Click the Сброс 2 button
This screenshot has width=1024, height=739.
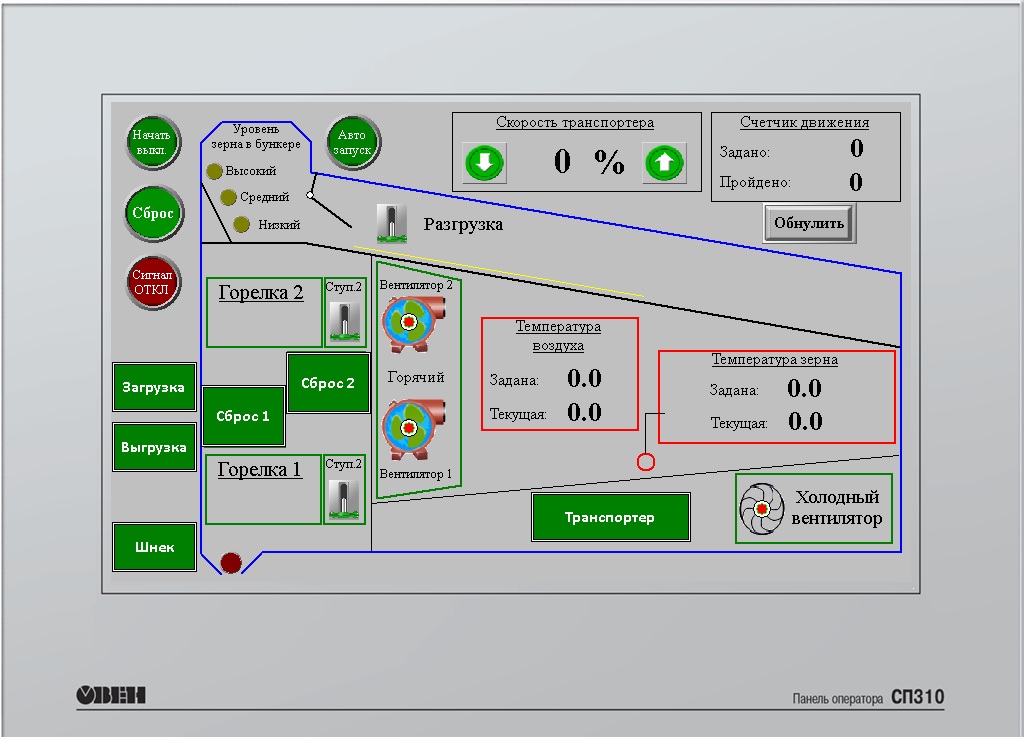[x=328, y=383]
